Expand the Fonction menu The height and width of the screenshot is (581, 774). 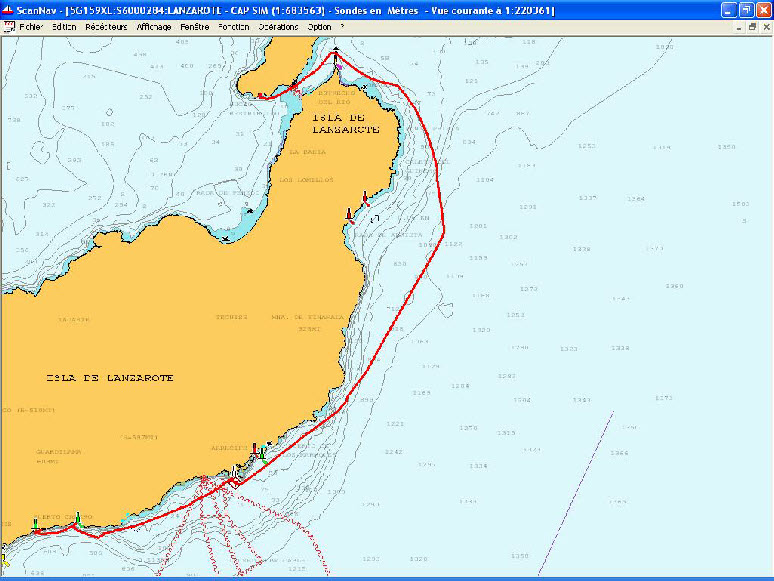pyautogui.click(x=234, y=27)
